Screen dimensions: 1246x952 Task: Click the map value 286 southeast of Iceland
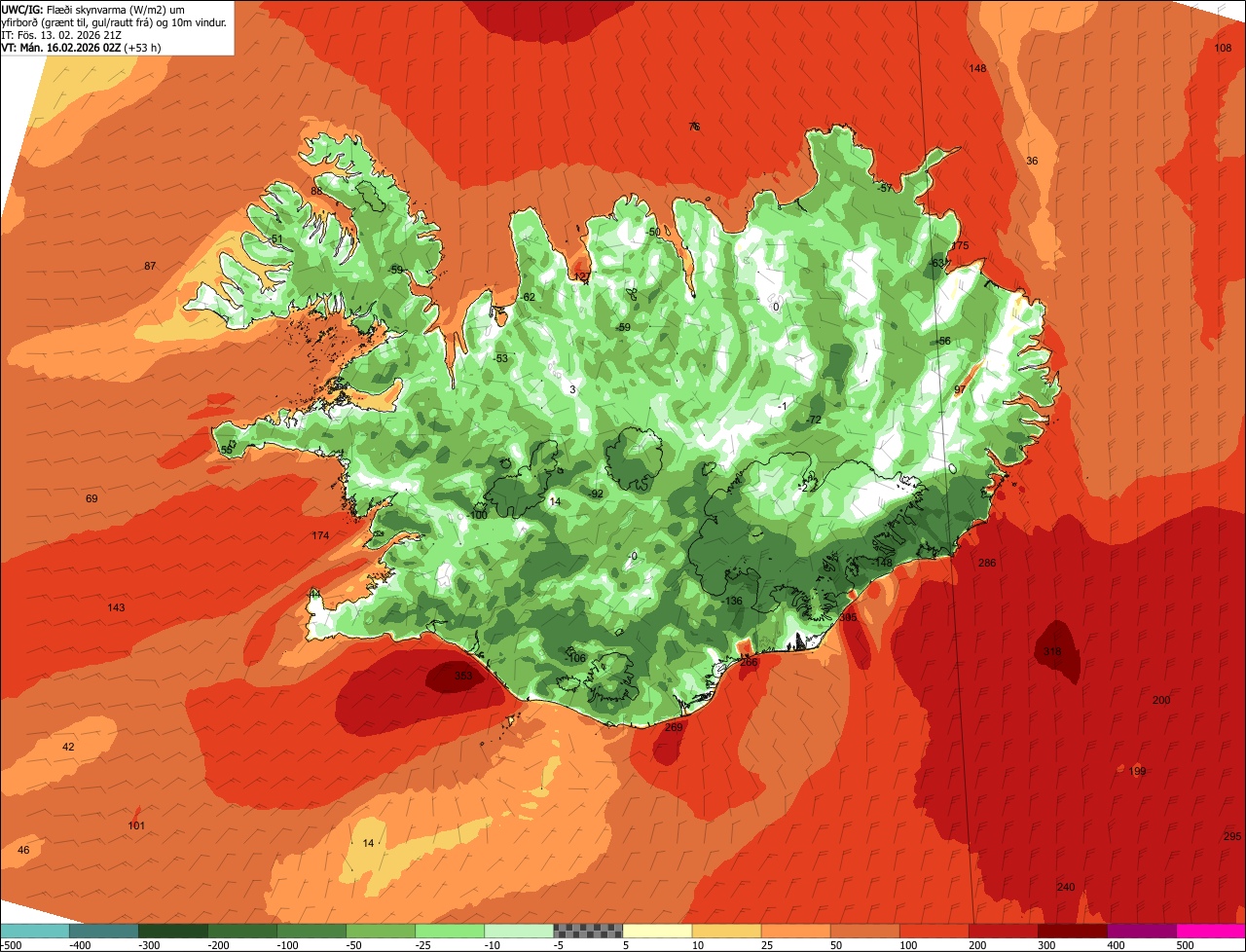[987, 563]
